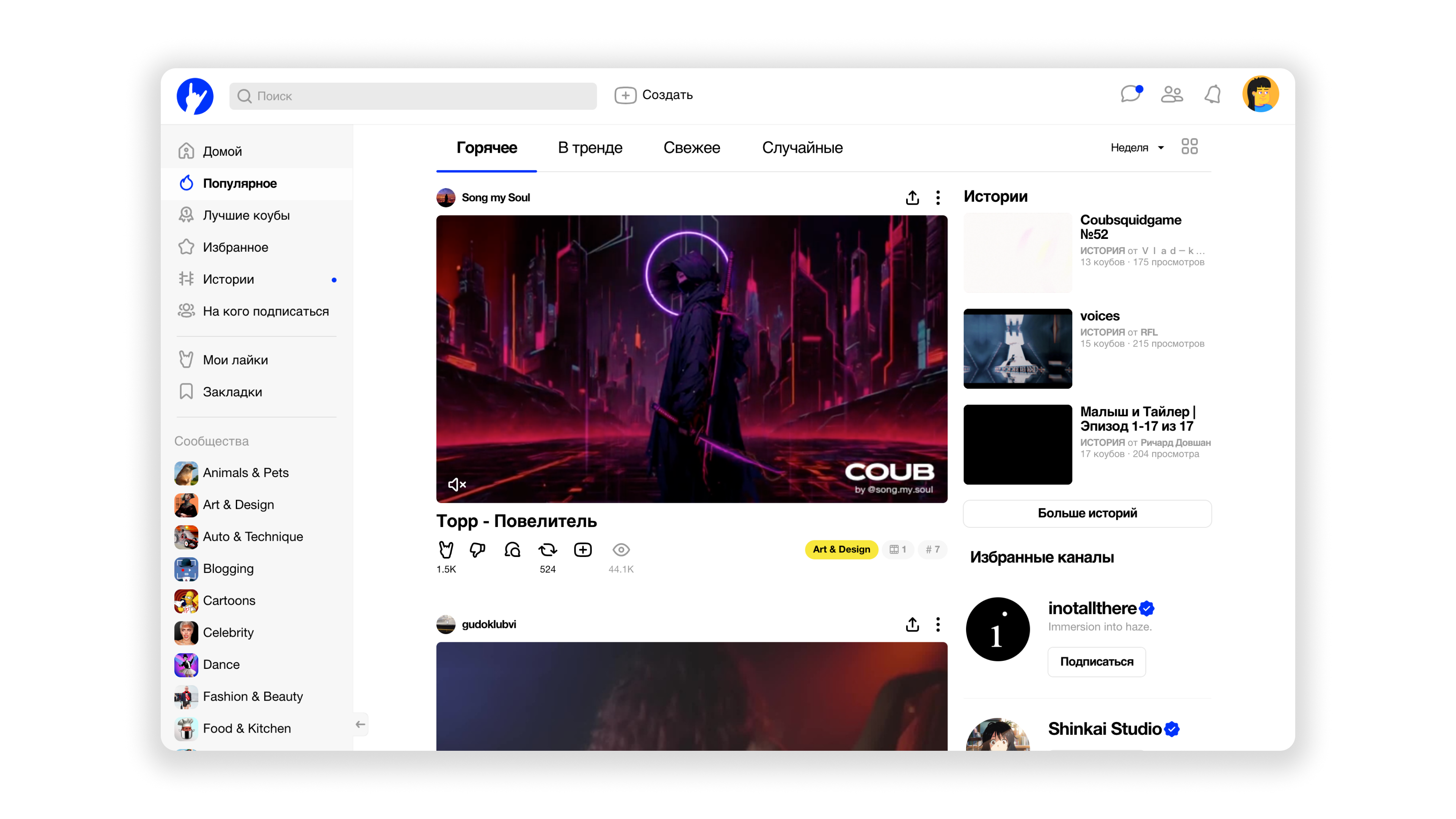Click the Coub hand logo
Screen dimensions: 1456x819
click(x=195, y=96)
